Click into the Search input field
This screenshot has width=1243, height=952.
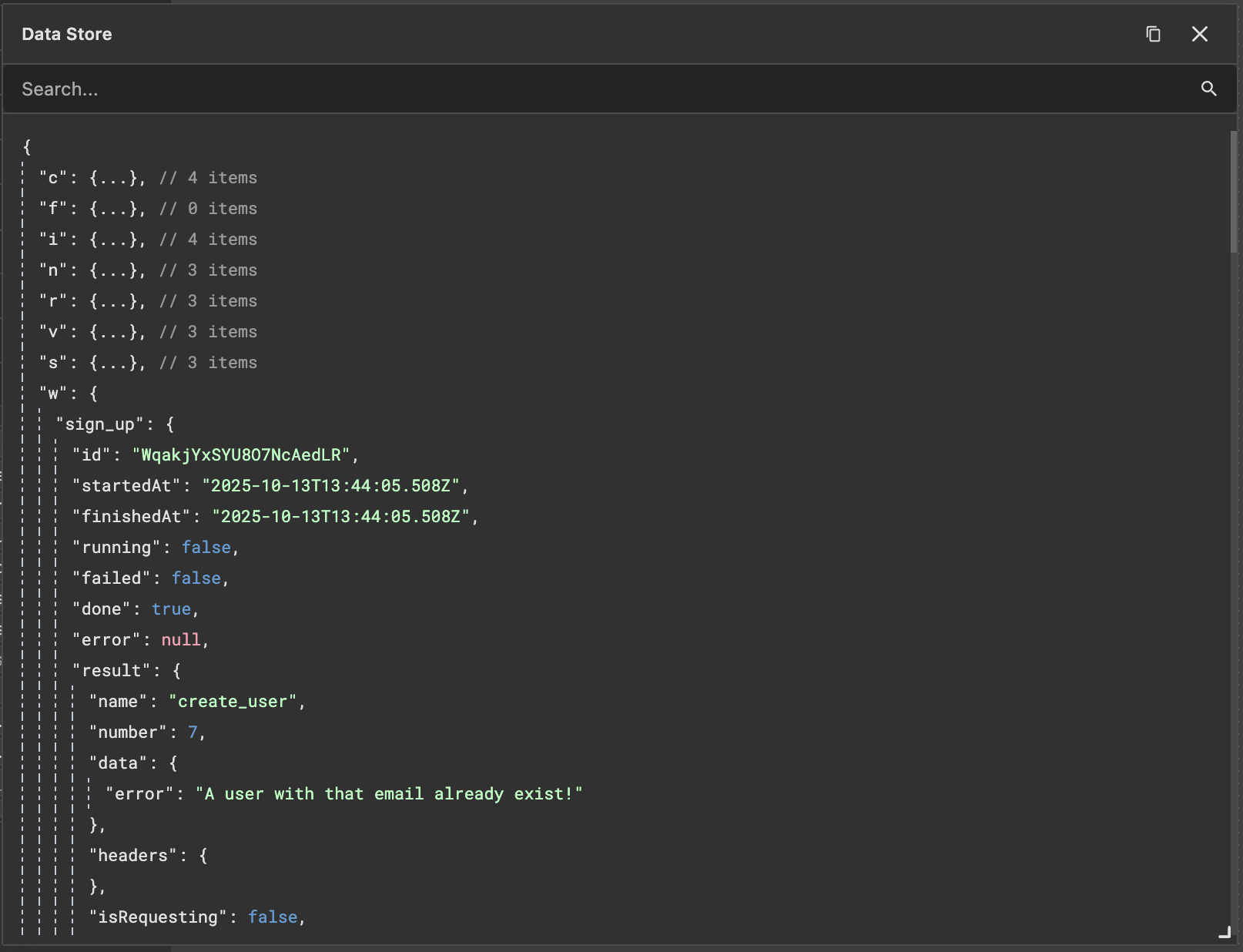pyautogui.click(x=308, y=89)
